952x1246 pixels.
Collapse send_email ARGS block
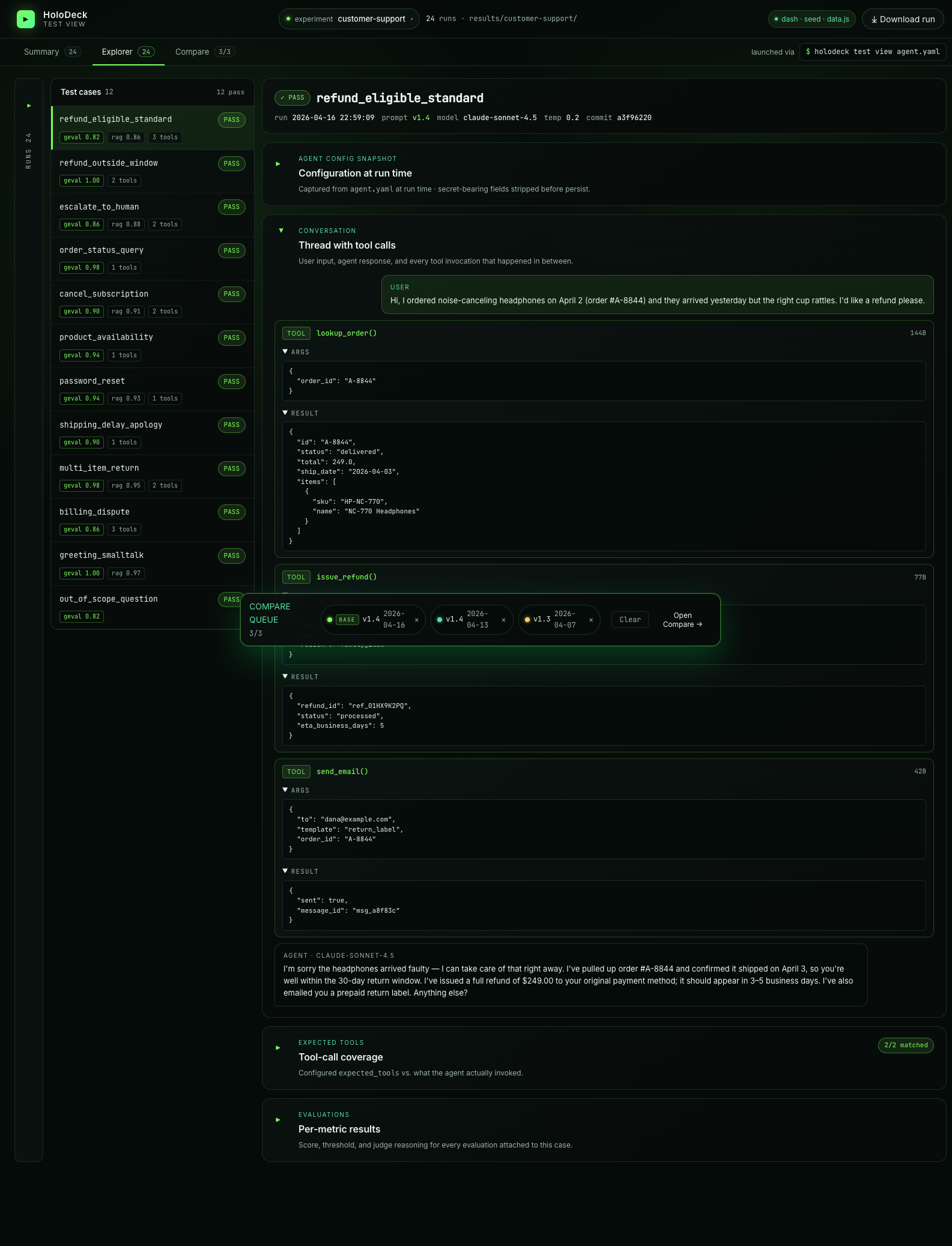(296, 790)
